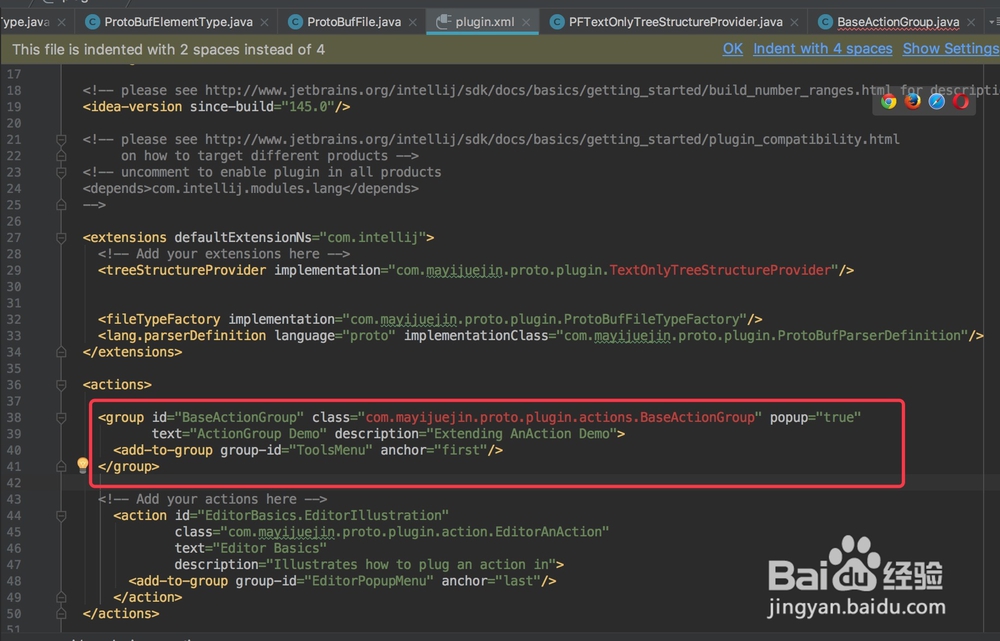Open in Chrome browser icon
The height and width of the screenshot is (641, 1000).
888,102
